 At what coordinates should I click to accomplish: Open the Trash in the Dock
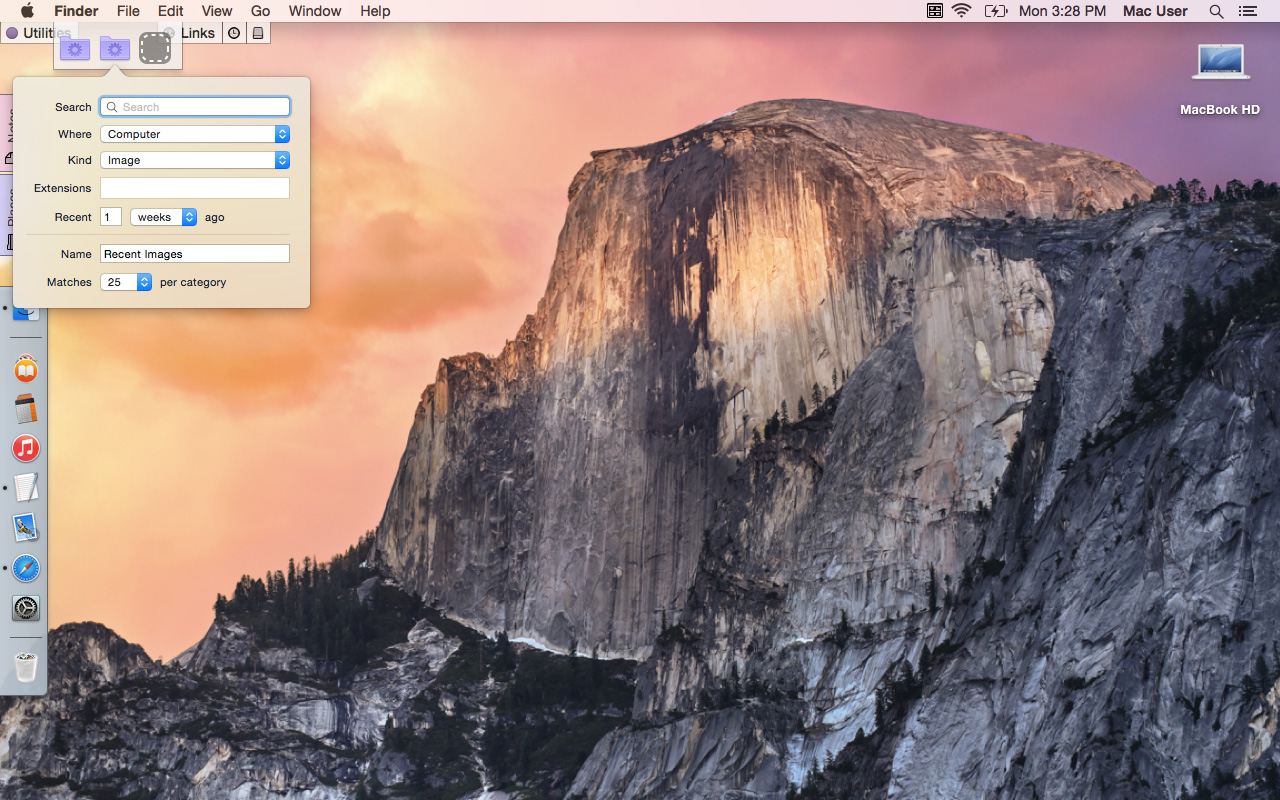26,667
